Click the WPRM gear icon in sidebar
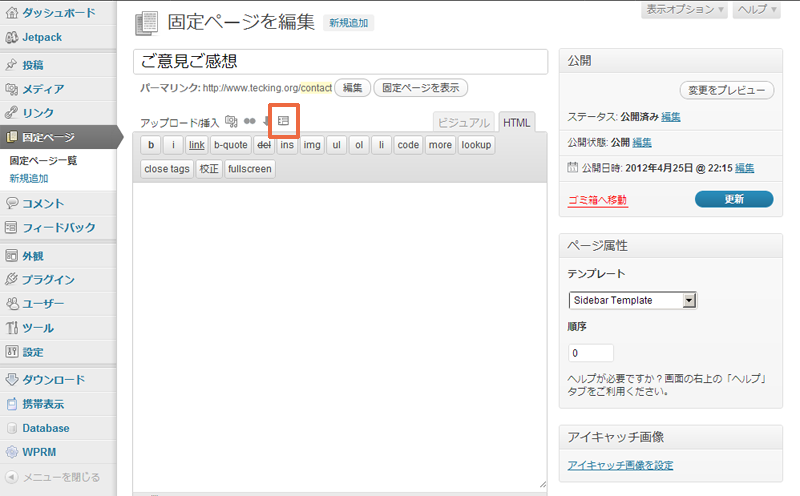The height and width of the screenshot is (496, 800). click(x=11, y=452)
